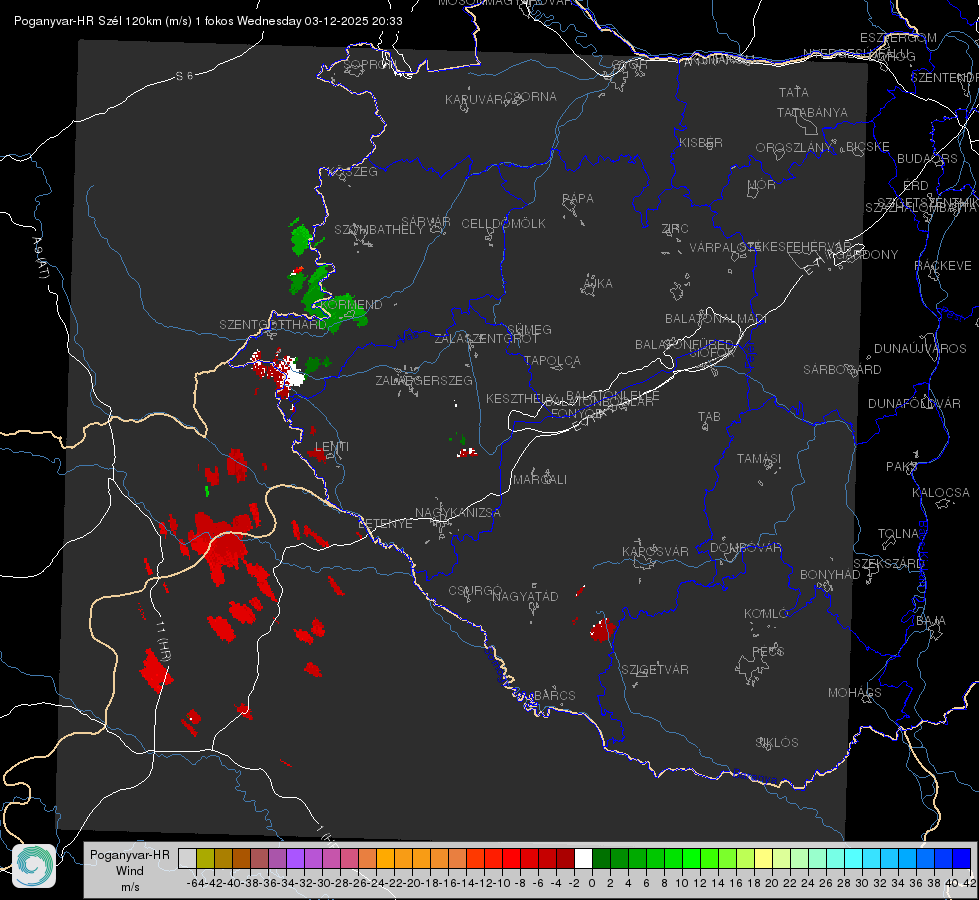
Task: Click the 'TATA' city label
Action: point(794,92)
